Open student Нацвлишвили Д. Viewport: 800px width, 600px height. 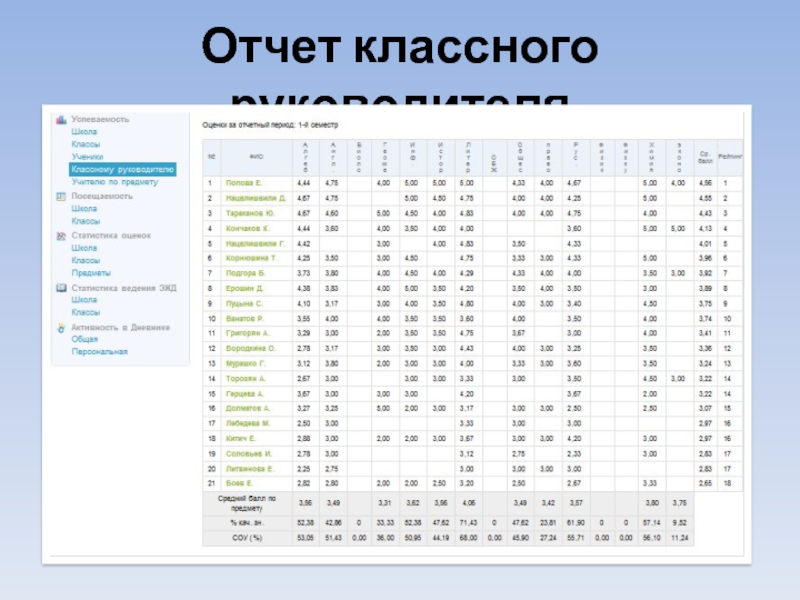point(256,198)
